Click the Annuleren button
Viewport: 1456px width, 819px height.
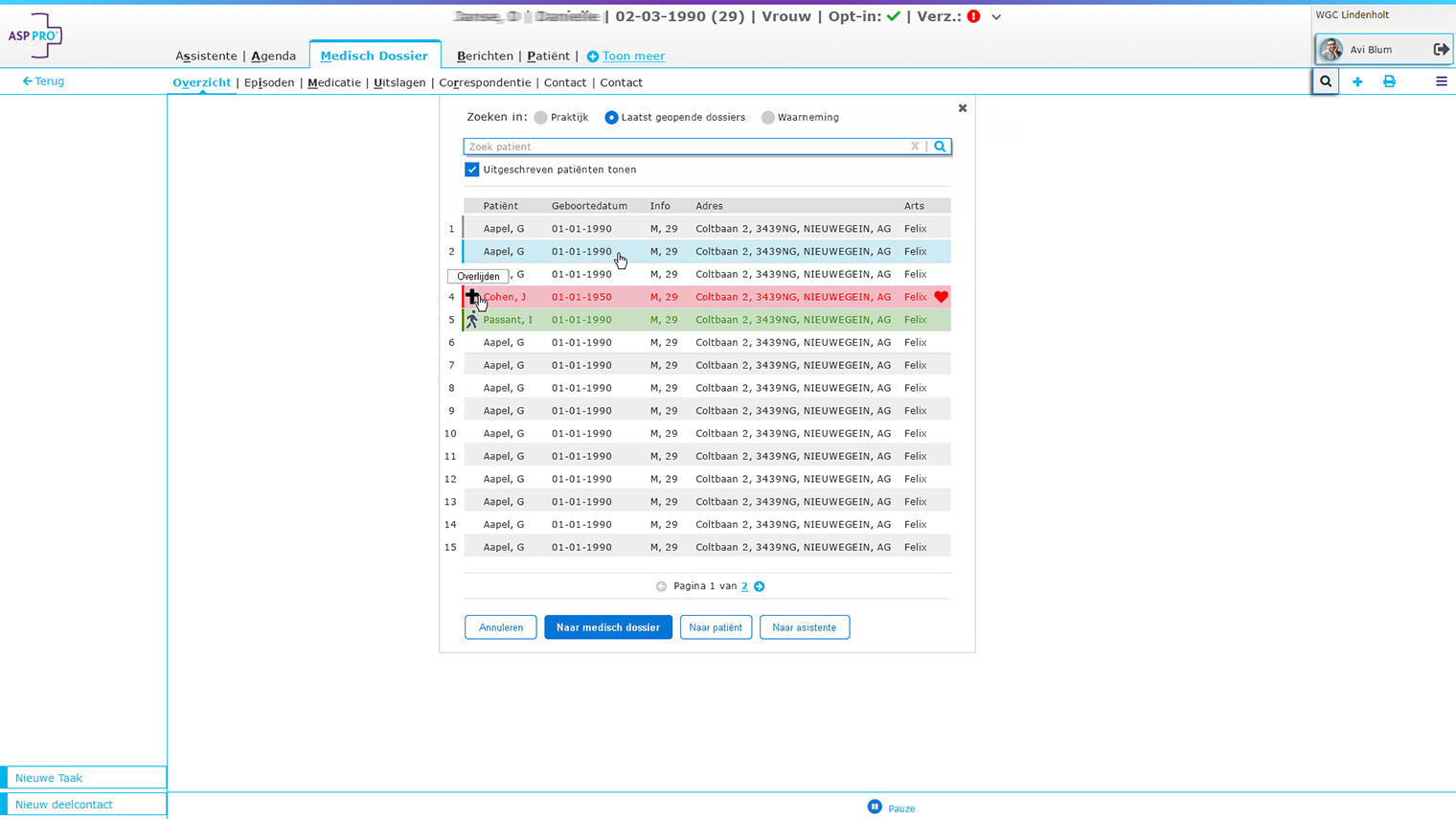[x=500, y=627]
